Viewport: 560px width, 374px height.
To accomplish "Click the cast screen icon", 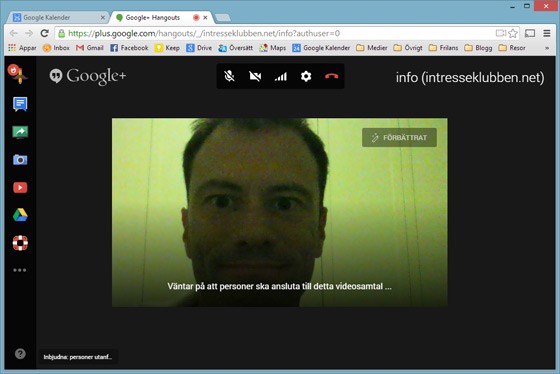I will pos(530,33).
